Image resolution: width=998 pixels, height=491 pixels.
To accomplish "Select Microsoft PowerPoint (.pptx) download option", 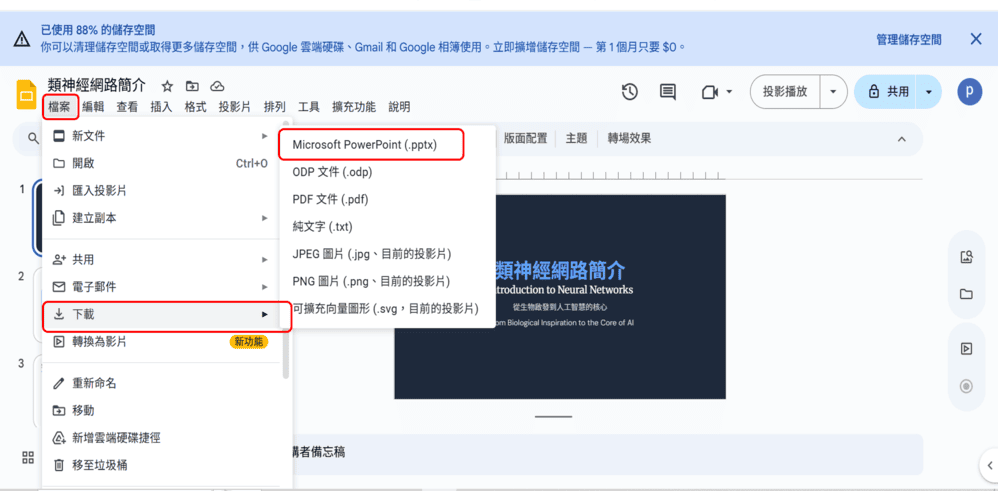I will tap(371, 145).
